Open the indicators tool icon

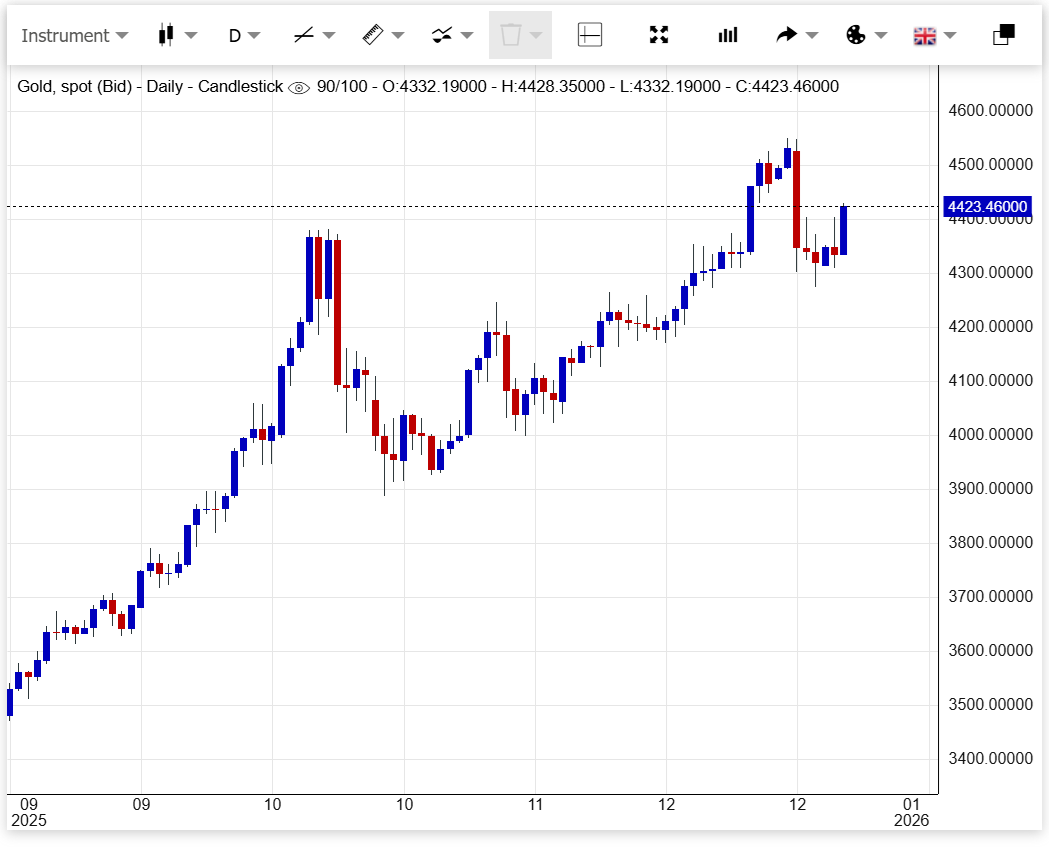441,35
